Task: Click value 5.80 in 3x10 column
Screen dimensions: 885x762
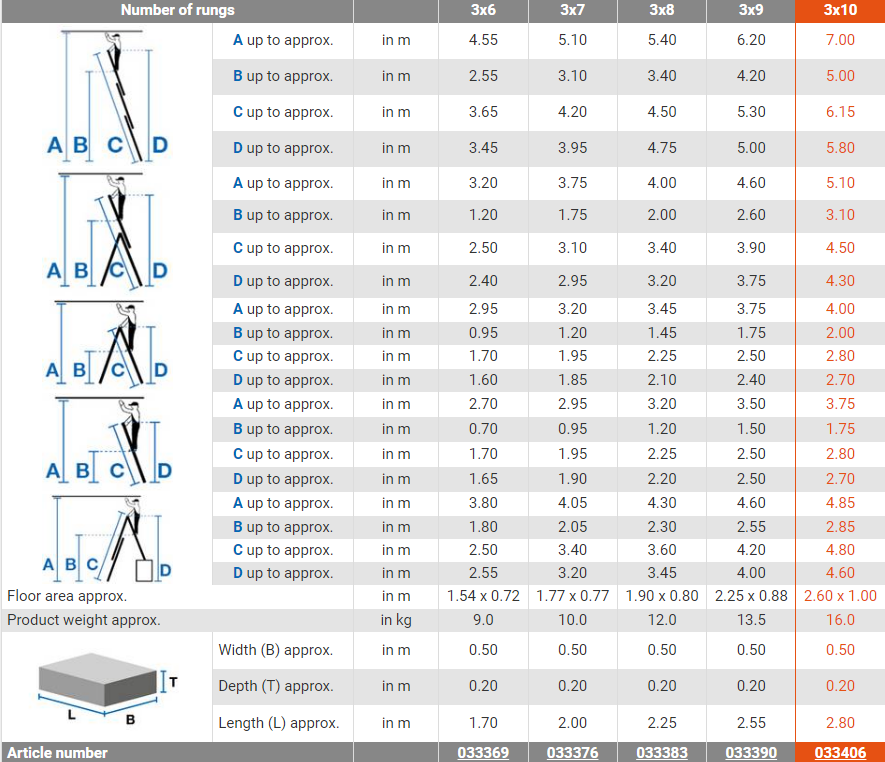Action: tap(840, 148)
